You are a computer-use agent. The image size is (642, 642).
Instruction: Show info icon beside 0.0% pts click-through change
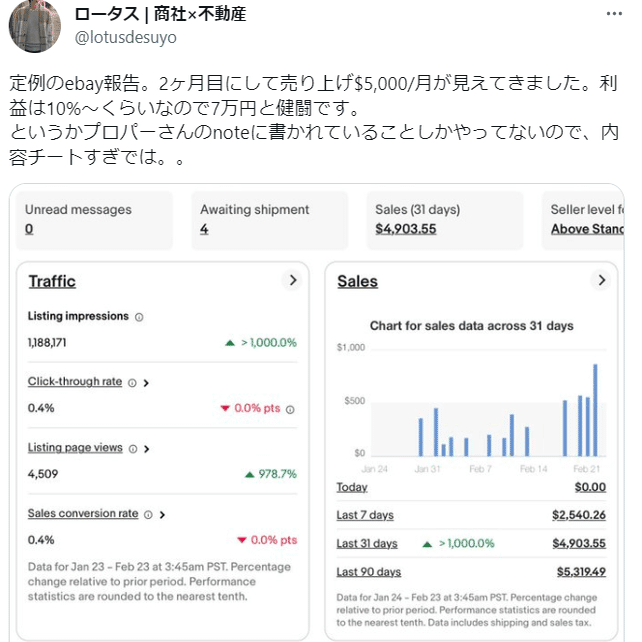coord(290,409)
